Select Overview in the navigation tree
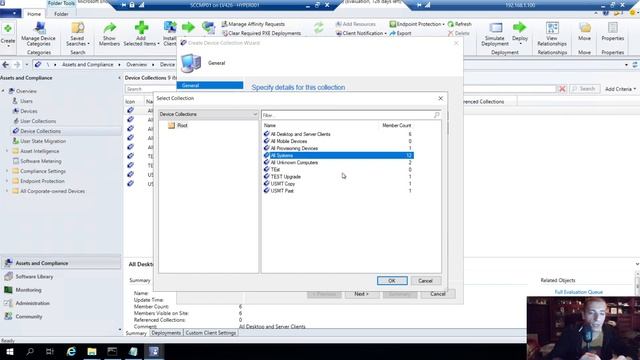The width and height of the screenshot is (640, 360). click(27, 91)
